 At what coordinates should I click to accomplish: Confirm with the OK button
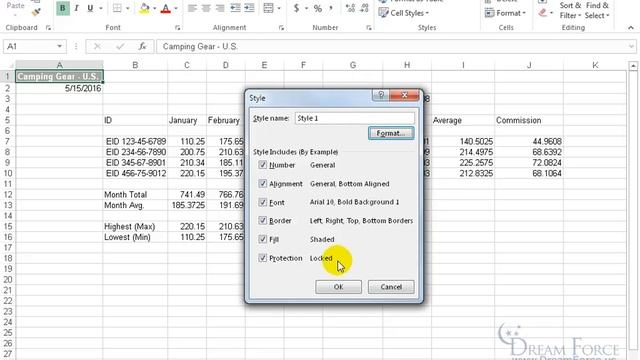point(338,287)
